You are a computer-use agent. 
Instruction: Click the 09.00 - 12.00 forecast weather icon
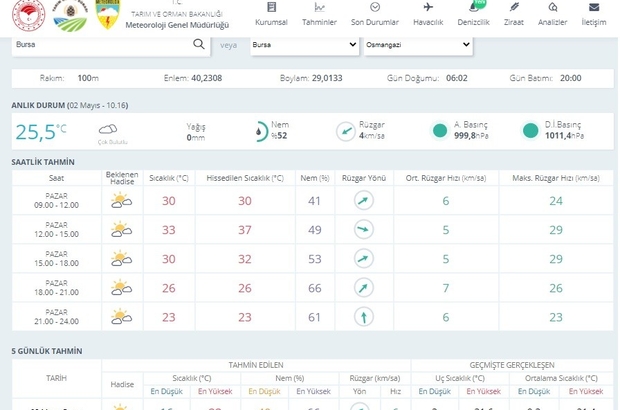(x=121, y=201)
